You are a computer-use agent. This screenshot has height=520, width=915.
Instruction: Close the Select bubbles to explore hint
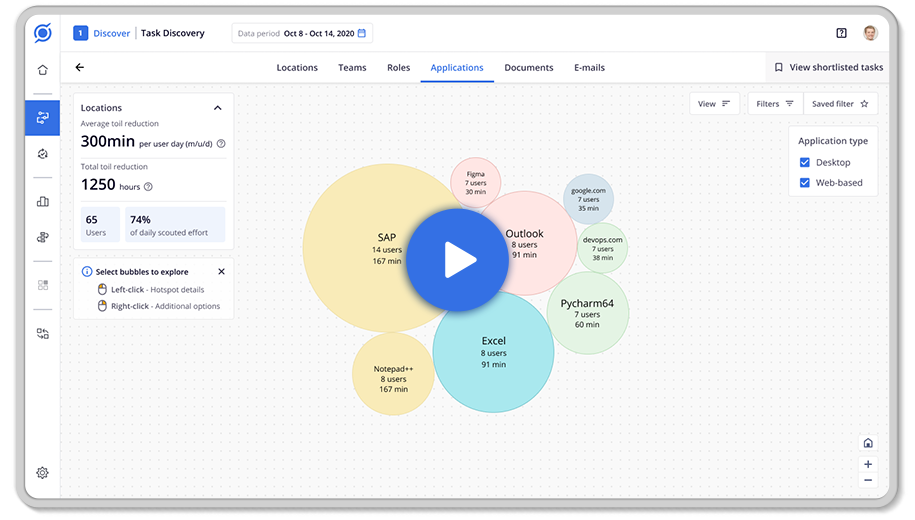coord(221,271)
